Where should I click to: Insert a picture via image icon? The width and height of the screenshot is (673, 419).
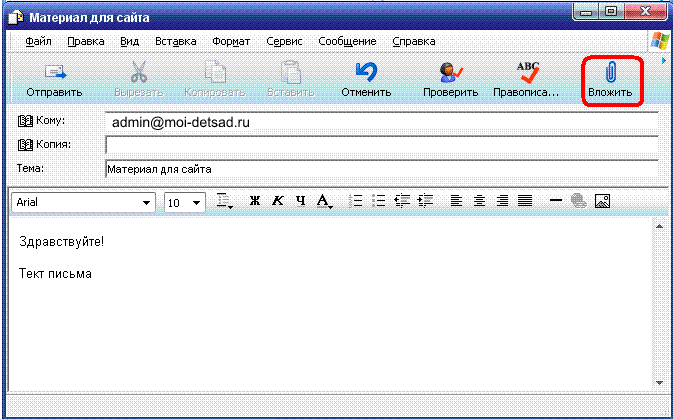click(x=602, y=201)
